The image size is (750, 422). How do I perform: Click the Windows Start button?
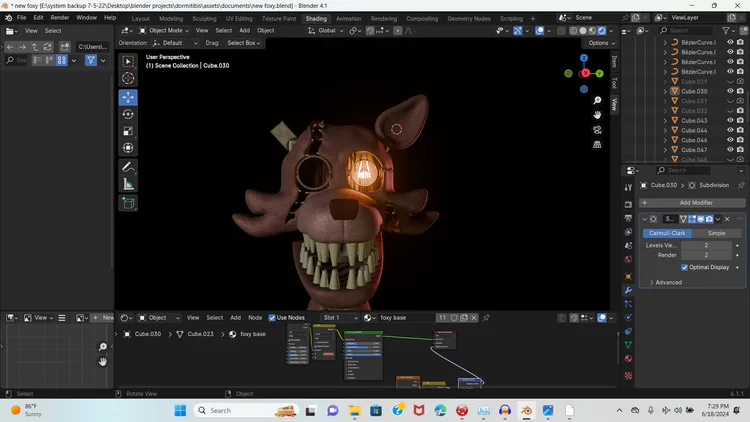[x=180, y=411]
